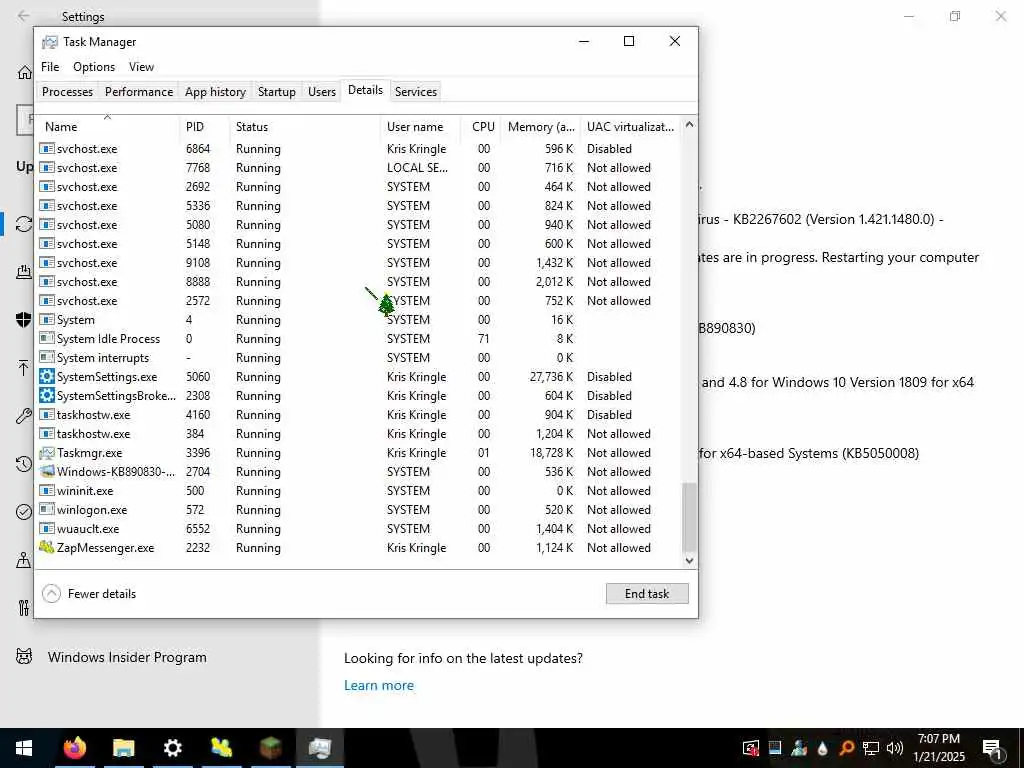Switch to the Users tab
The height and width of the screenshot is (768, 1024).
321,91
